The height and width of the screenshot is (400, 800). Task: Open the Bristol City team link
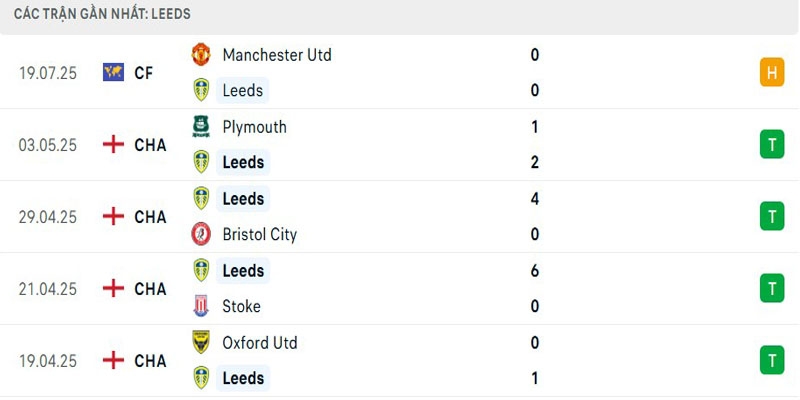point(259,235)
